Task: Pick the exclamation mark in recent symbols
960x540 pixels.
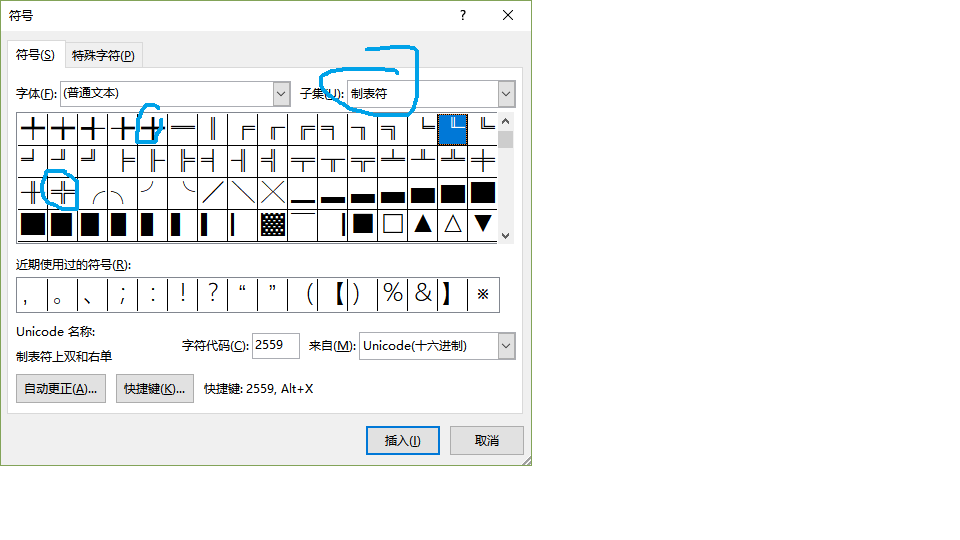Action: pyautogui.click(x=182, y=294)
